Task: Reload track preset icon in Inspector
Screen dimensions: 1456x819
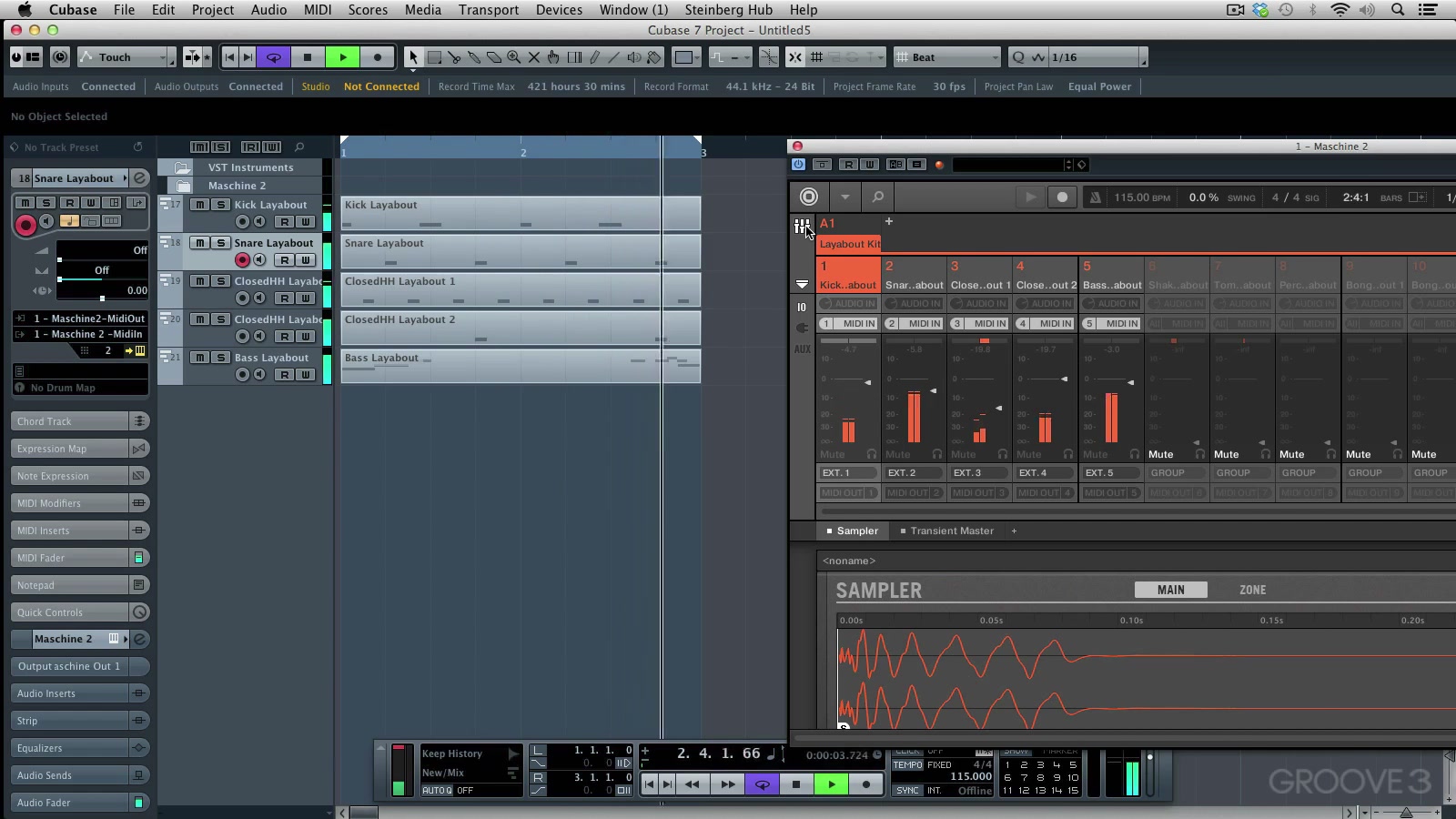Action: [137, 147]
